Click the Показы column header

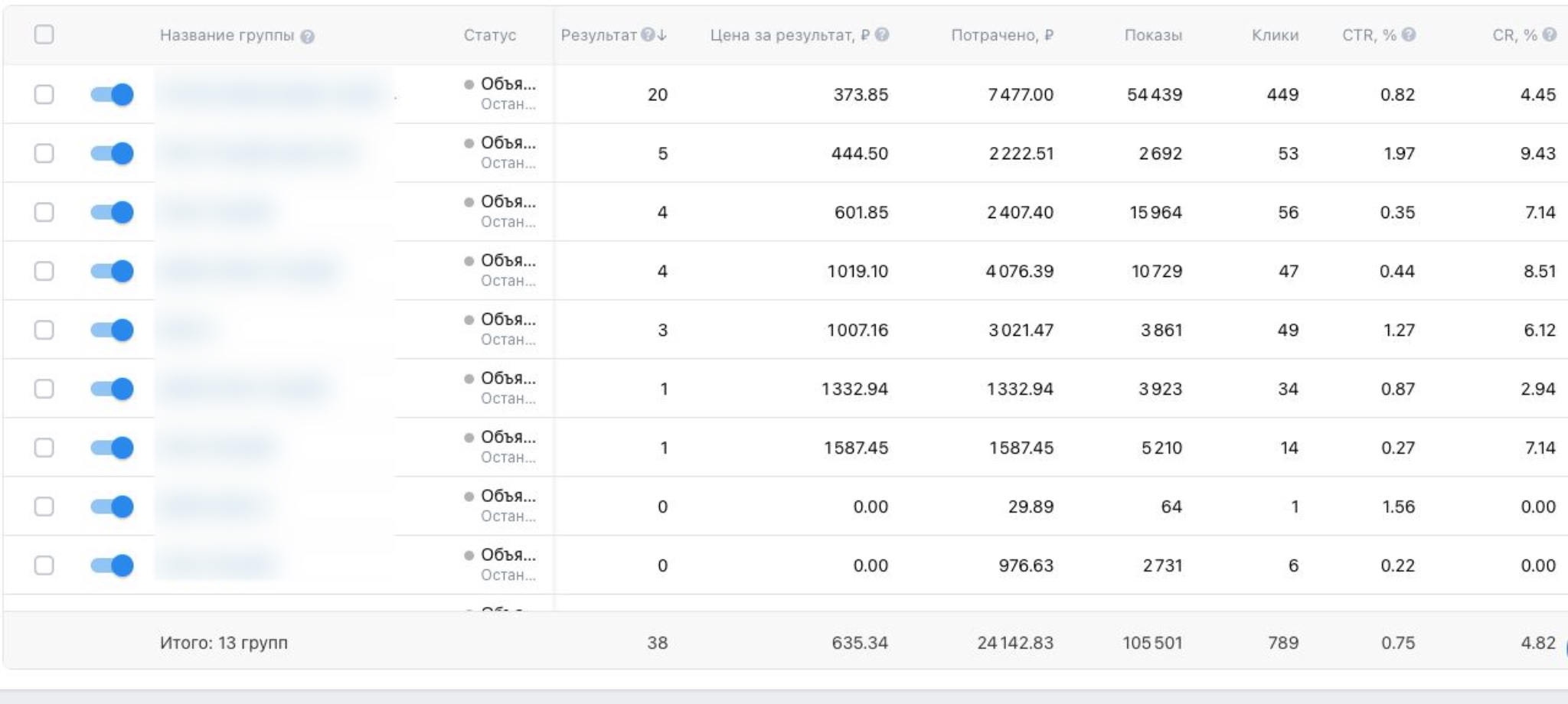point(1152,35)
